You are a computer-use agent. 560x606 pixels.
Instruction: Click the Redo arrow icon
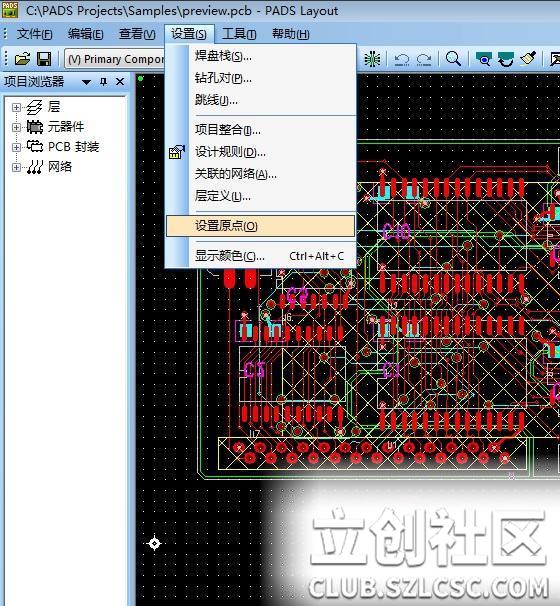[424, 59]
